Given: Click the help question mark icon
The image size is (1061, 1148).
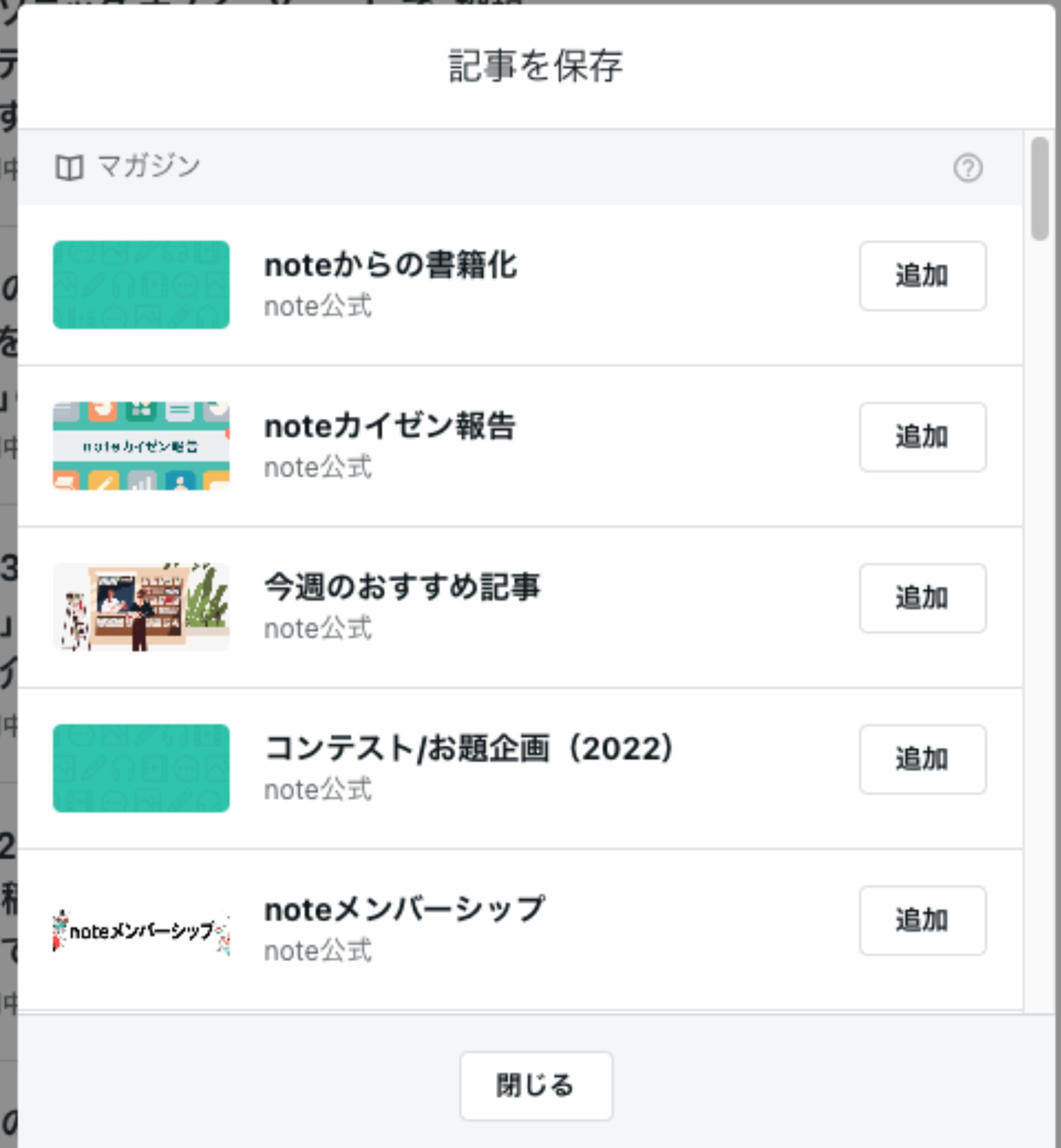Looking at the screenshot, I should coord(968,168).
